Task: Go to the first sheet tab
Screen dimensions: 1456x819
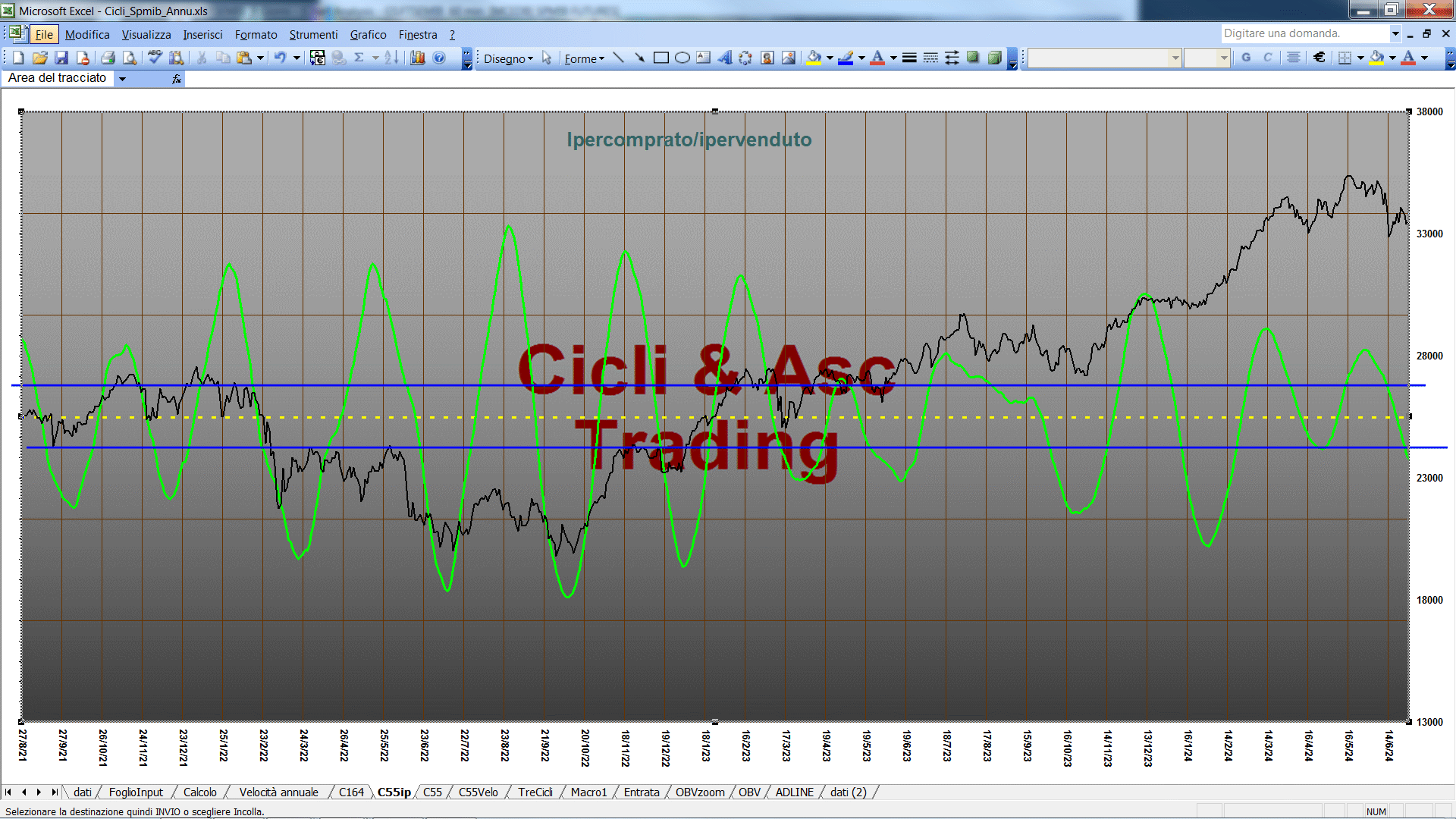Action: (x=8, y=792)
